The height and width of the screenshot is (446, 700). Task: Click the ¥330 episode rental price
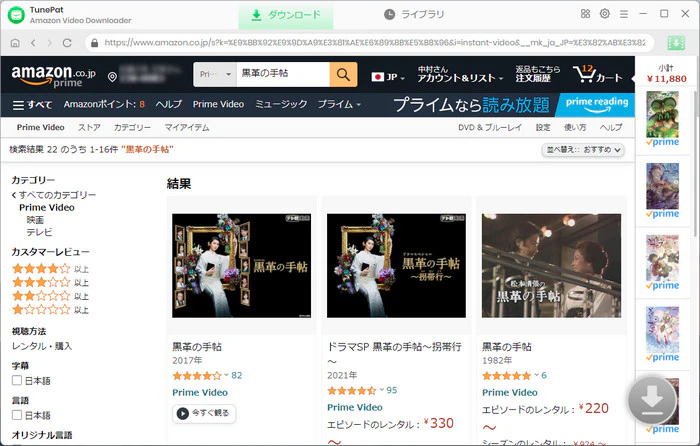click(x=438, y=423)
